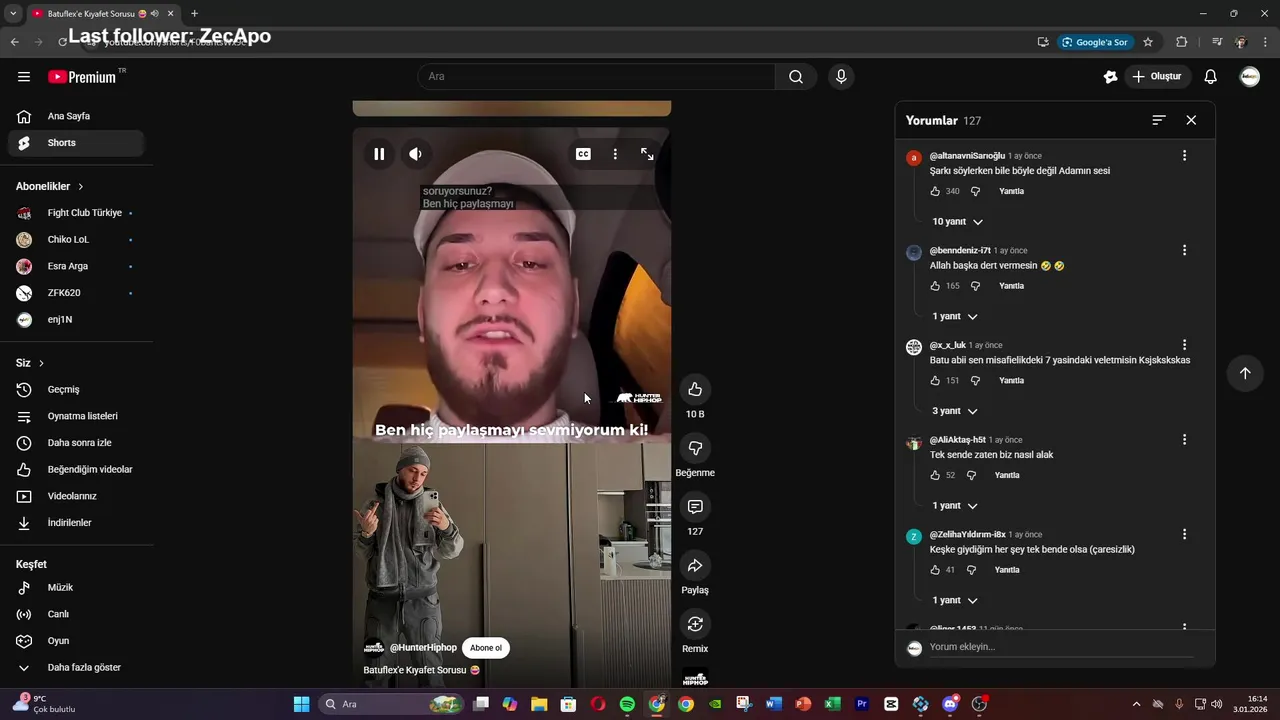The image size is (1280, 720).
Task: Open İndirilenler downloads
Action: click(76, 523)
